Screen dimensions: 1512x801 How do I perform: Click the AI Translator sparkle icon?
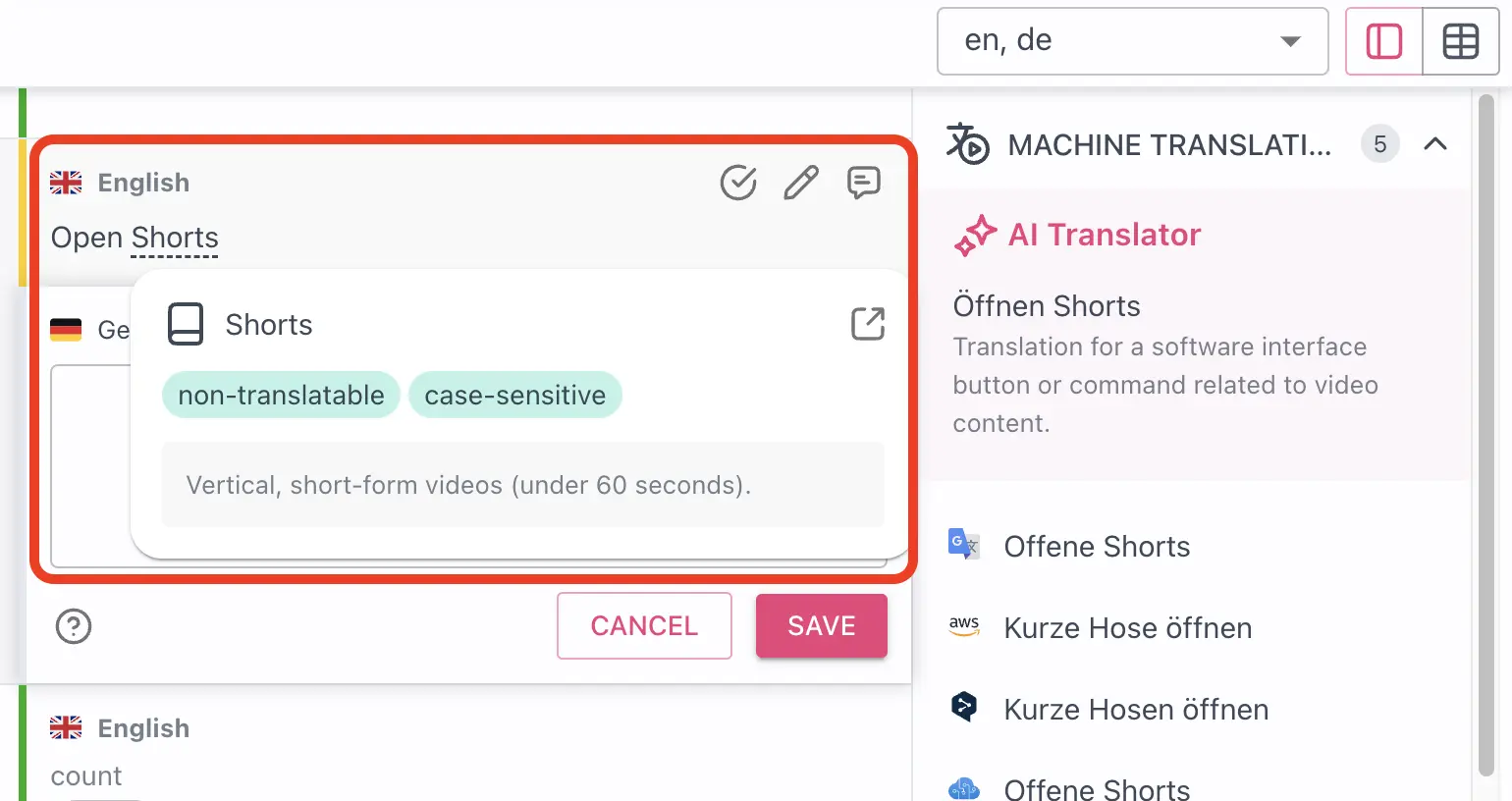click(x=975, y=236)
